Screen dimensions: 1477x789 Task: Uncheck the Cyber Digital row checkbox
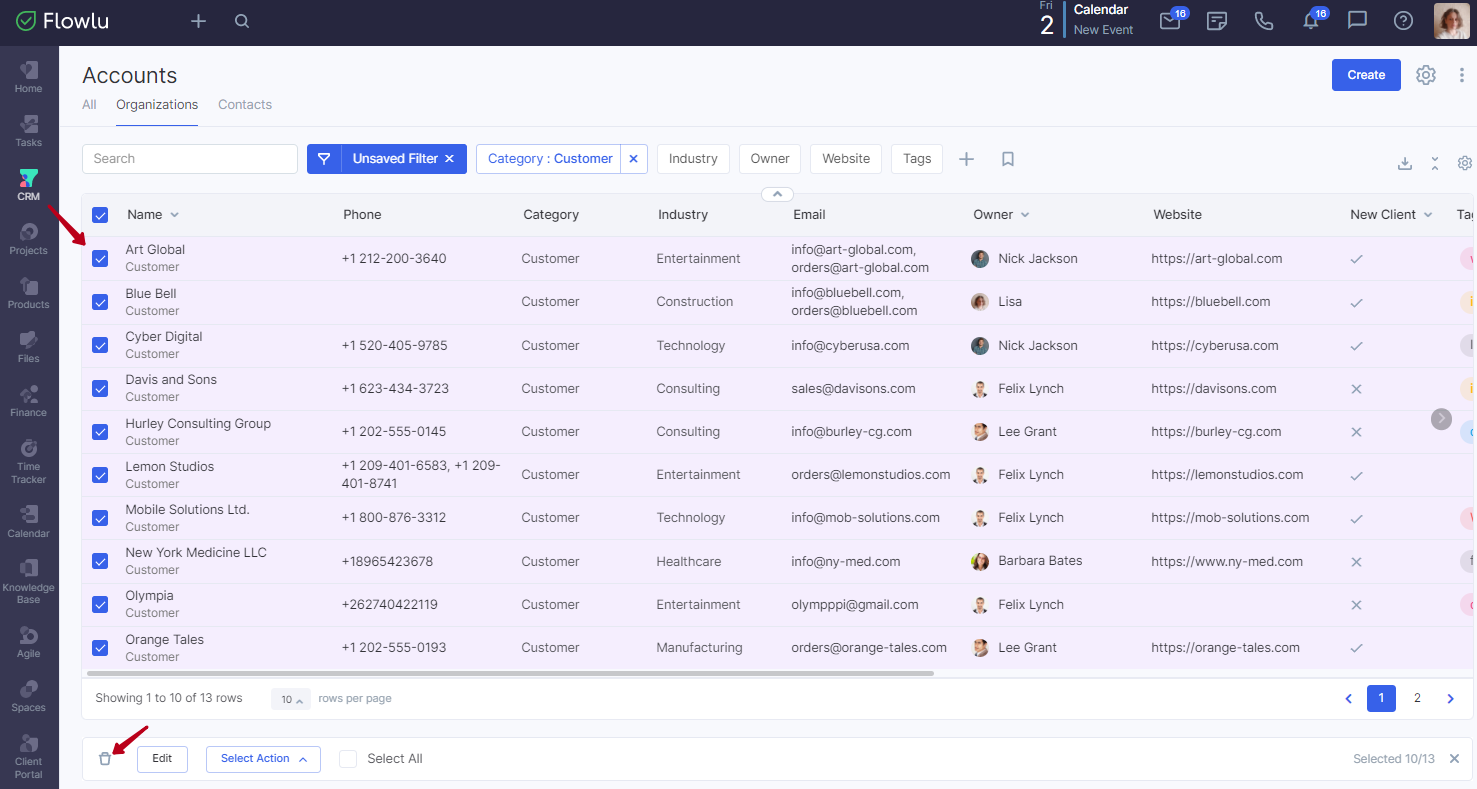pyautogui.click(x=100, y=345)
